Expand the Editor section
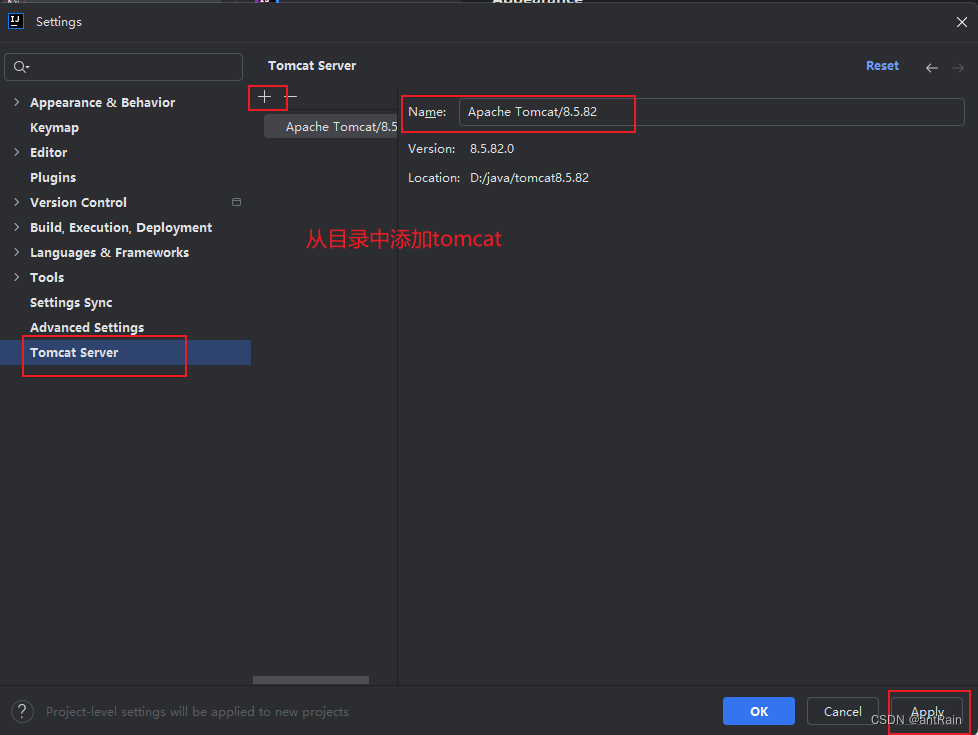The height and width of the screenshot is (735, 978). (17, 152)
